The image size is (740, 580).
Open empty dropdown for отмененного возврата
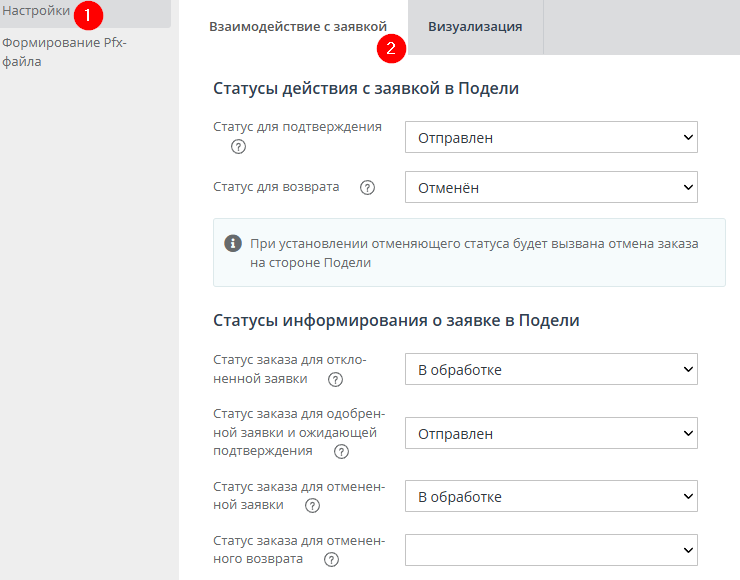click(x=551, y=550)
